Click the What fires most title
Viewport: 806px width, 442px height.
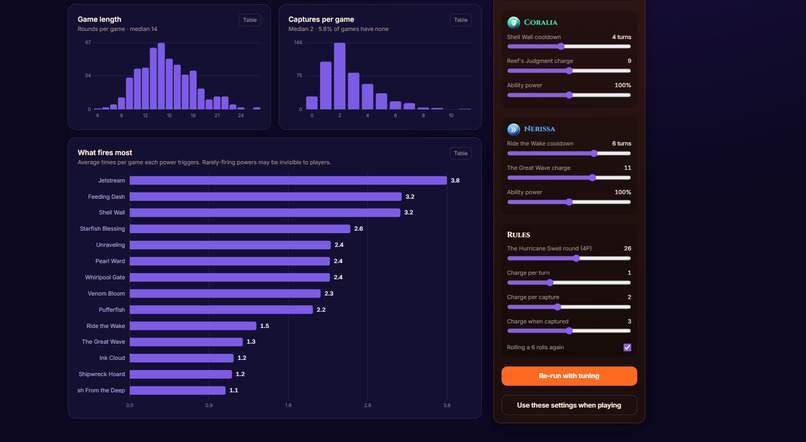(105, 153)
